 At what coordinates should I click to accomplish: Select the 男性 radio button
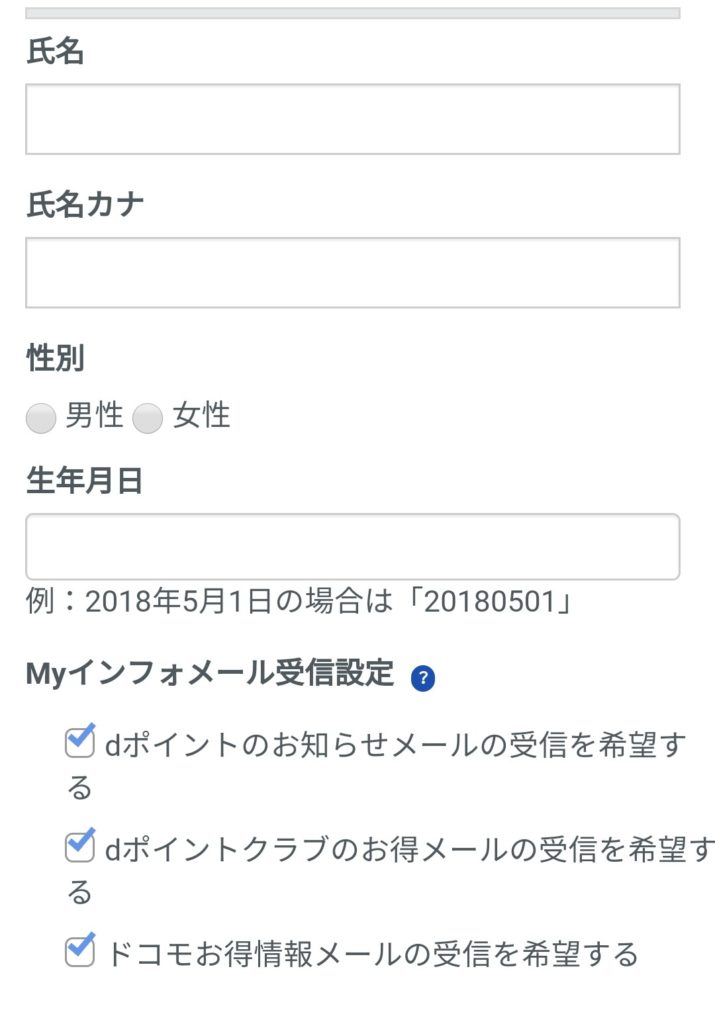pos(40,418)
